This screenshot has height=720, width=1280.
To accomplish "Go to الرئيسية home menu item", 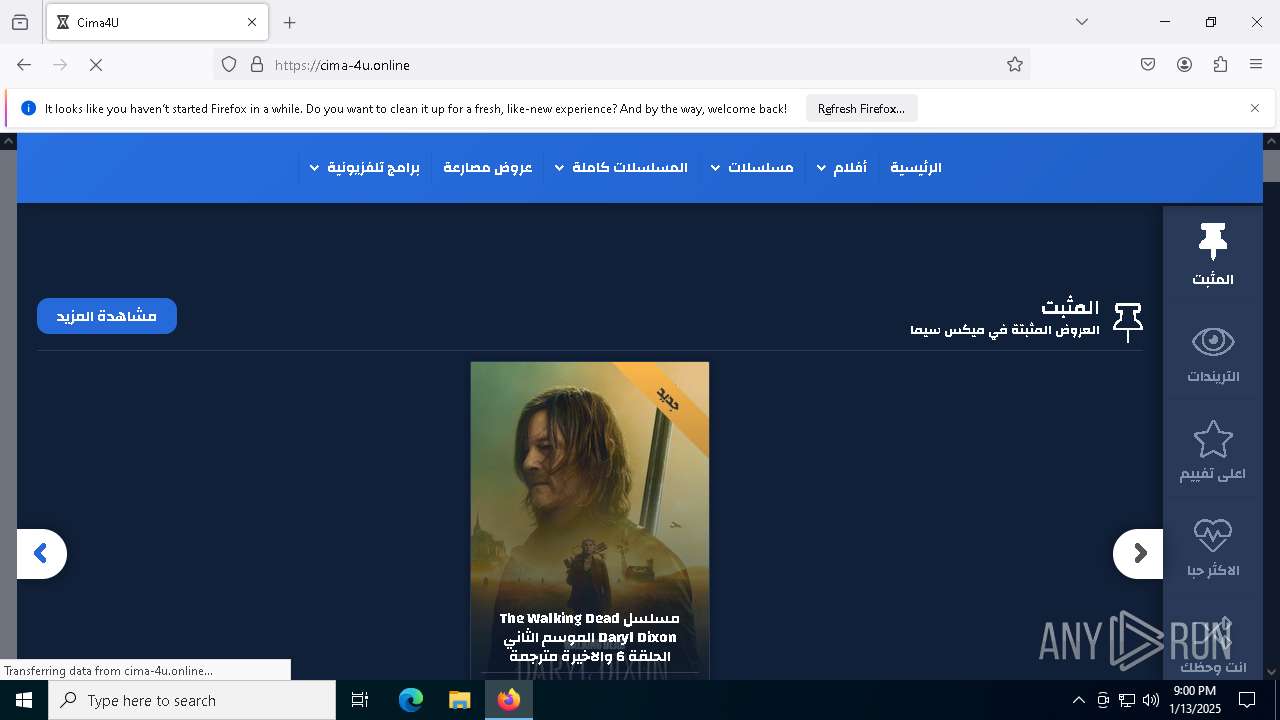I will point(916,167).
